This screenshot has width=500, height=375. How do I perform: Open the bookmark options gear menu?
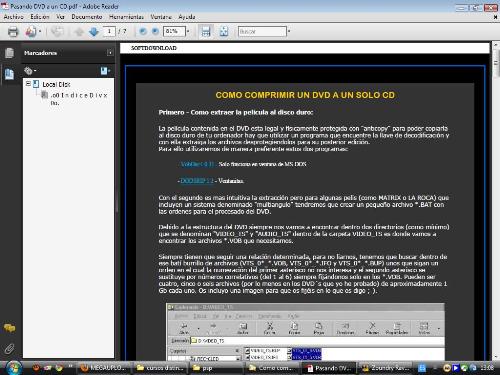[30, 71]
